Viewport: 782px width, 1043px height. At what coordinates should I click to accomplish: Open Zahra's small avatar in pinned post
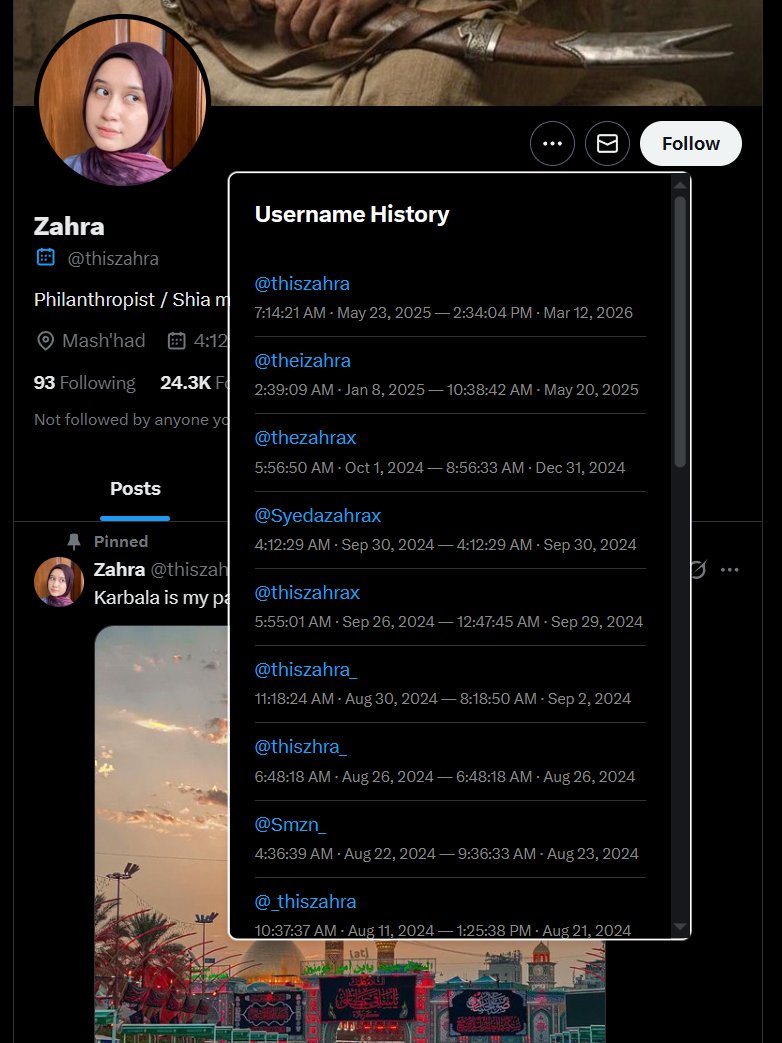(x=59, y=582)
